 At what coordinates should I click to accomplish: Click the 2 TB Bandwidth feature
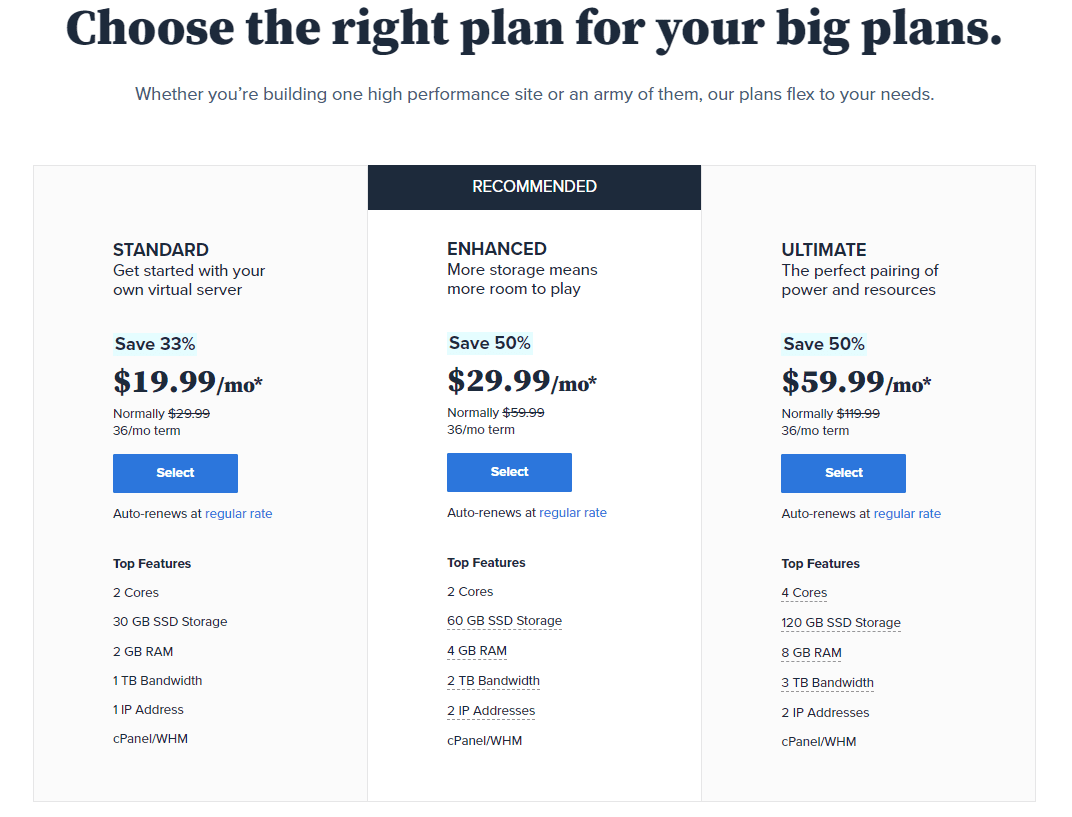coord(493,681)
